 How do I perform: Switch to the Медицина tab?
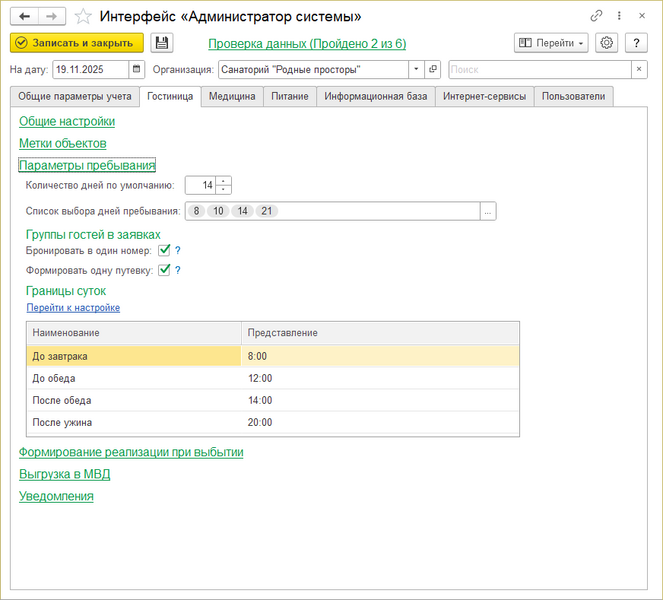pyautogui.click(x=232, y=97)
